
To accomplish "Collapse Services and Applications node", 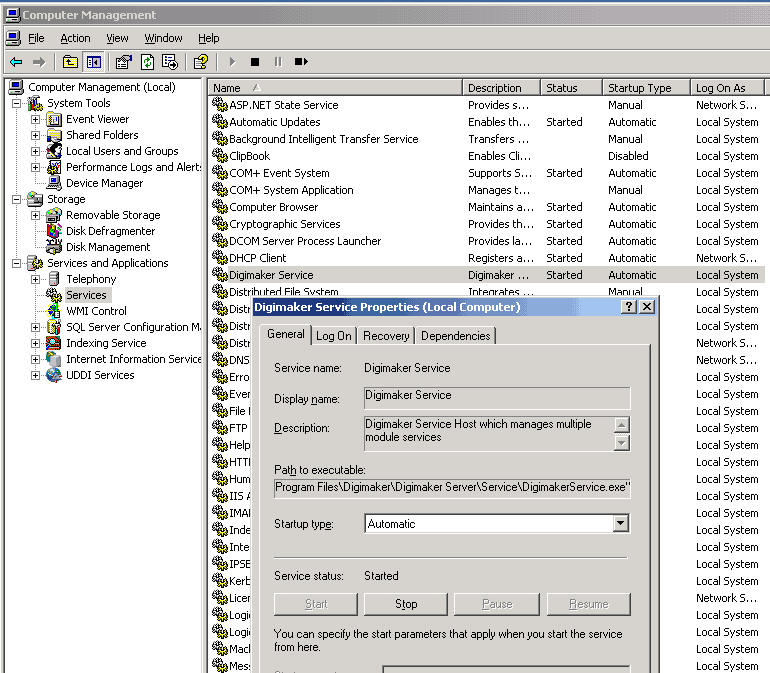I will (x=17, y=263).
